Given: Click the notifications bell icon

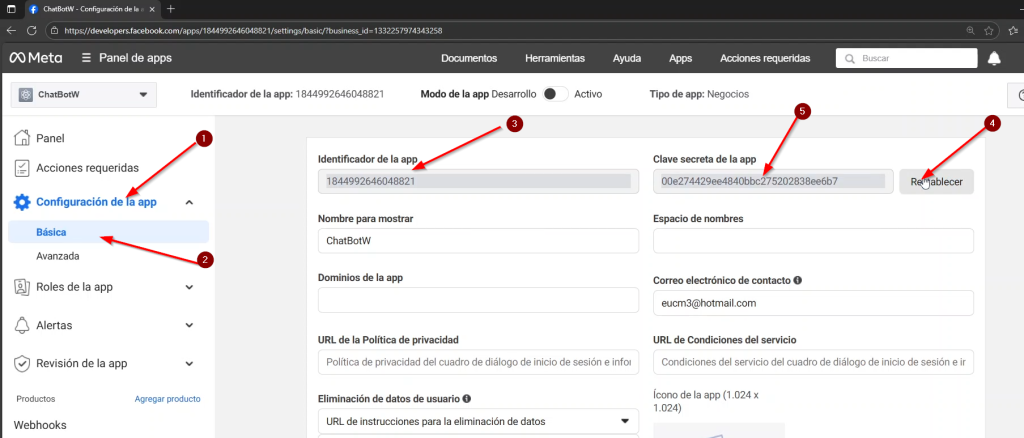Looking at the screenshot, I should tap(994, 59).
